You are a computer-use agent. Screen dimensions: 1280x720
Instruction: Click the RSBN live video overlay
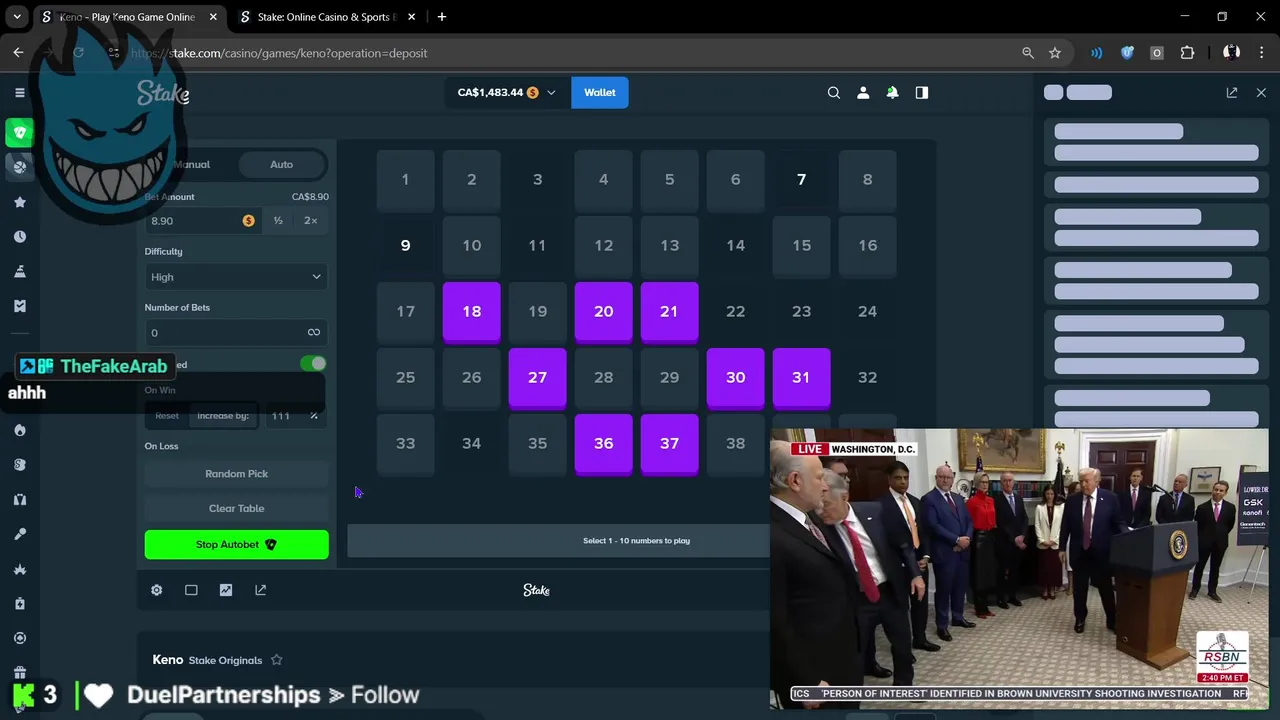pos(1019,569)
